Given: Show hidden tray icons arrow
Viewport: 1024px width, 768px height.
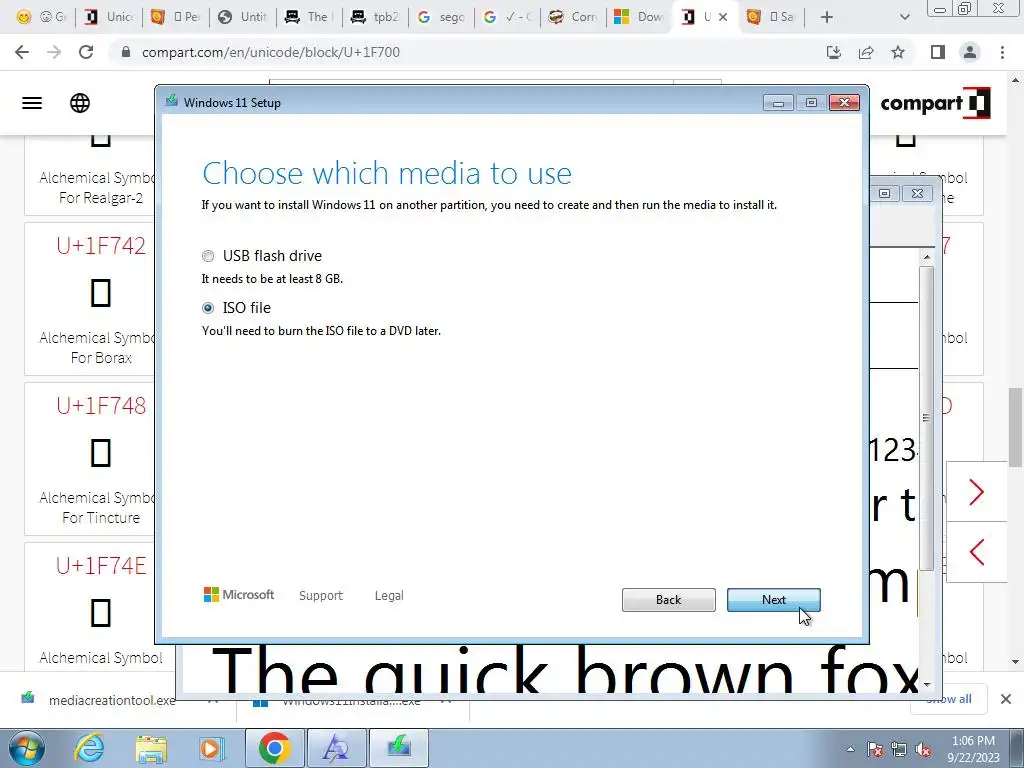Looking at the screenshot, I should 850,749.
